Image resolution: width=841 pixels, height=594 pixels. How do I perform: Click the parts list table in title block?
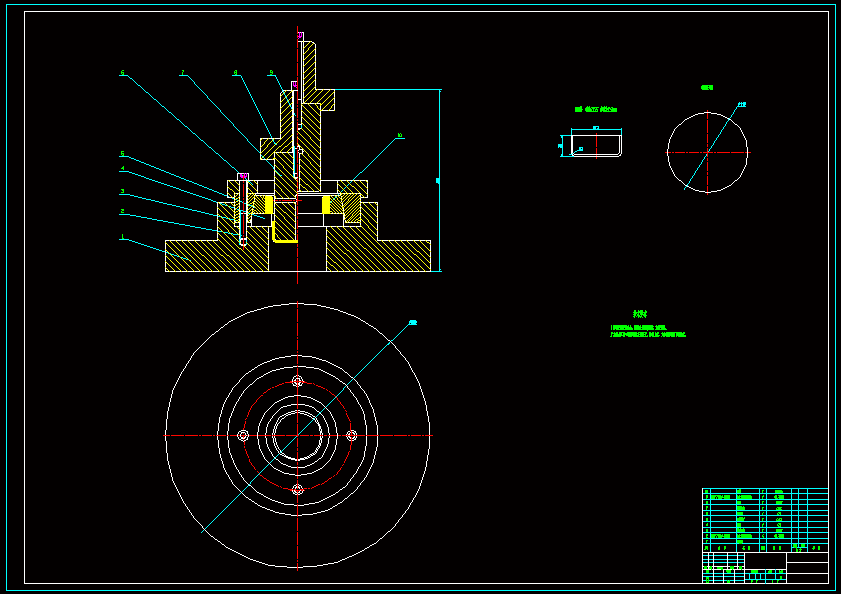(x=765, y=520)
